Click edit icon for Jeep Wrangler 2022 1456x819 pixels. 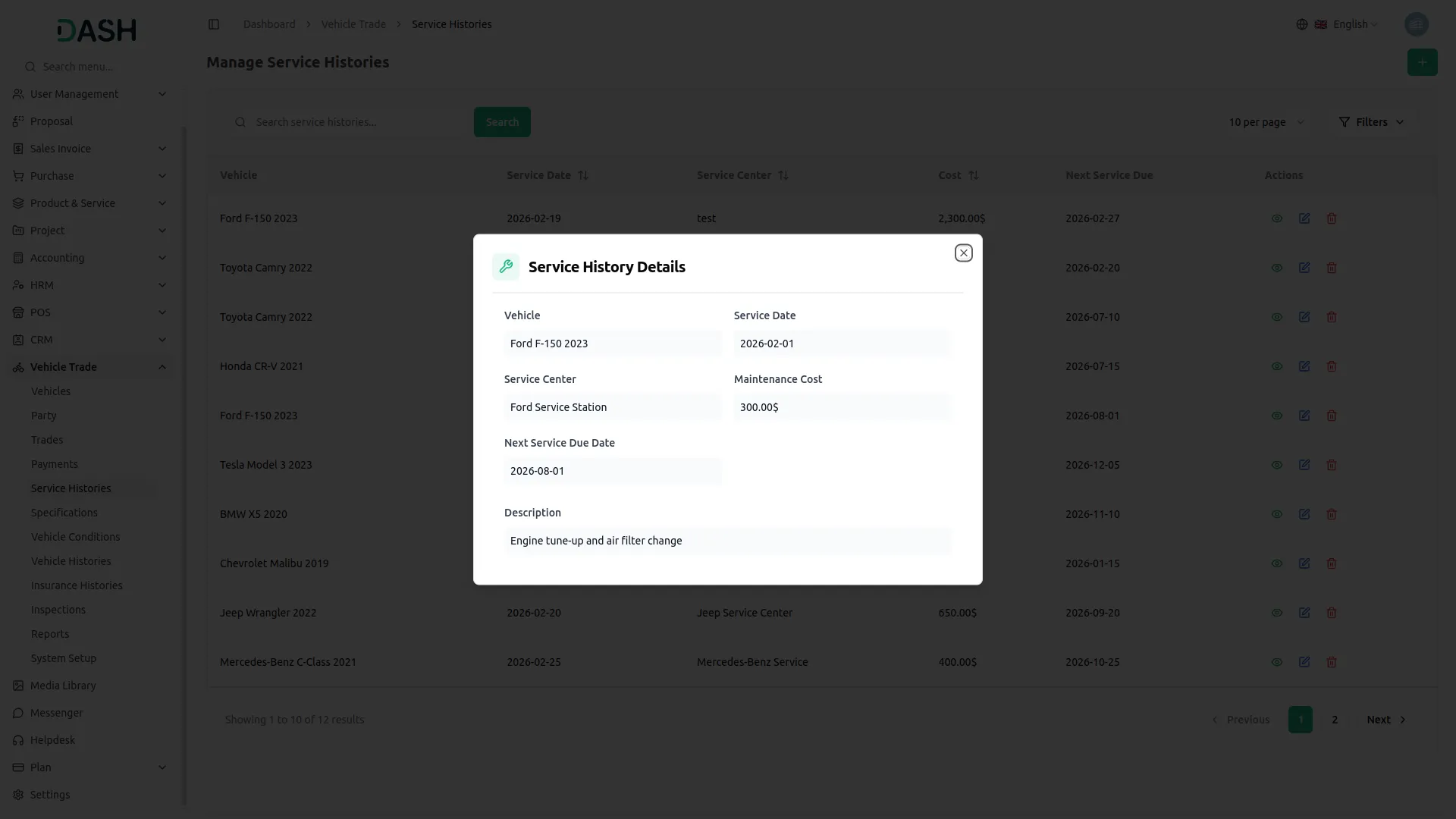(x=1304, y=613)
